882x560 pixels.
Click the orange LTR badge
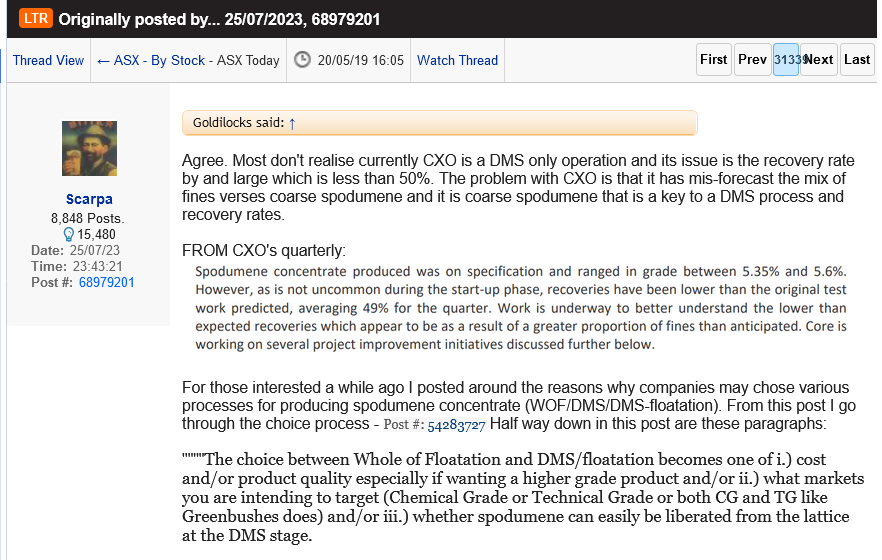pos(33,19)
